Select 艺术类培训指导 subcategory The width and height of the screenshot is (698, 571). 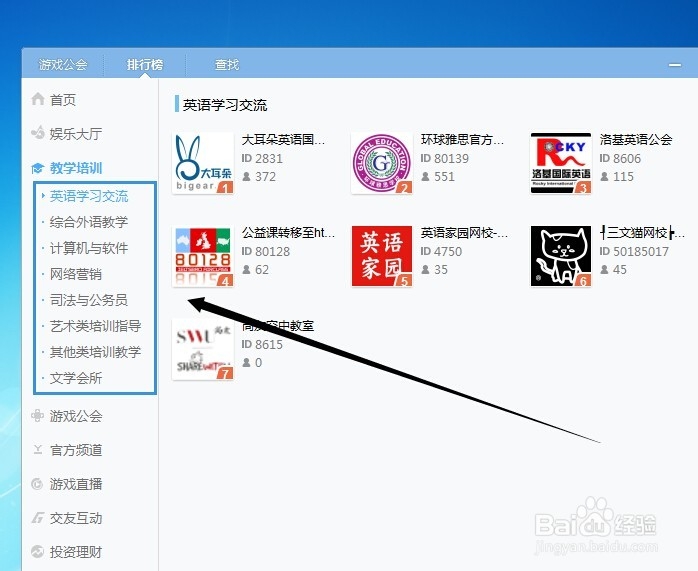pos(96,326)
